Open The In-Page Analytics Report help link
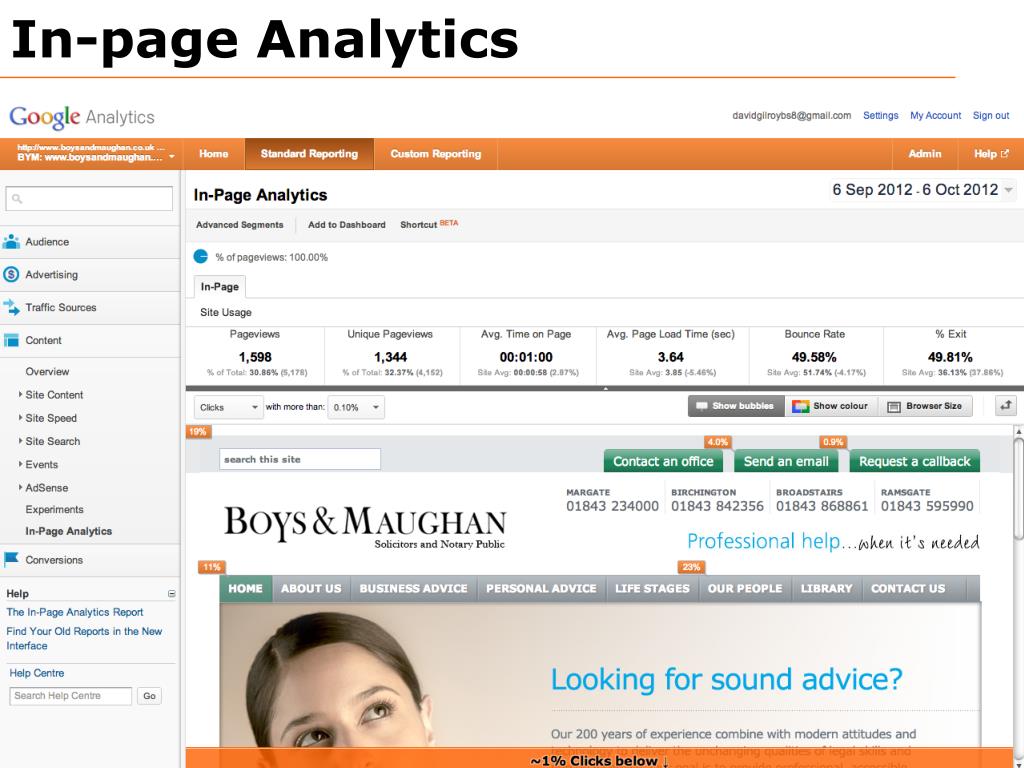 pos(74,613)
